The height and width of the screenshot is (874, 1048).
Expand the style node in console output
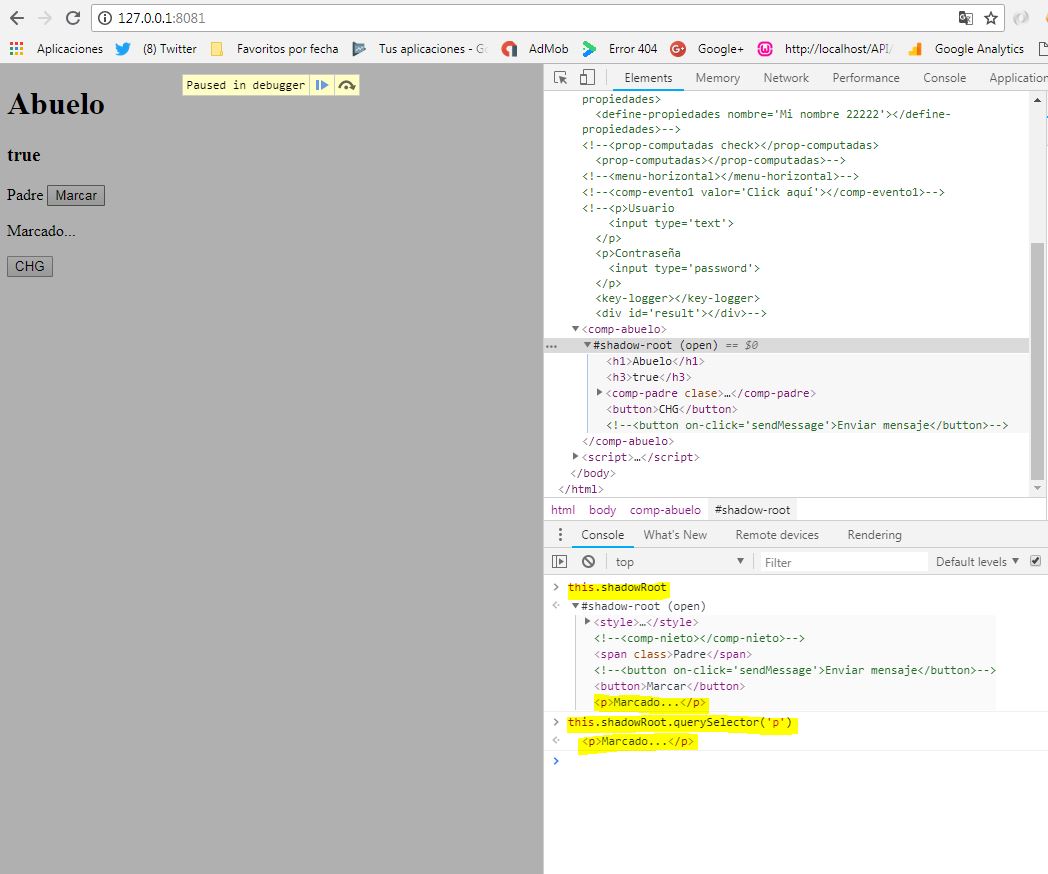pos(587,622)
